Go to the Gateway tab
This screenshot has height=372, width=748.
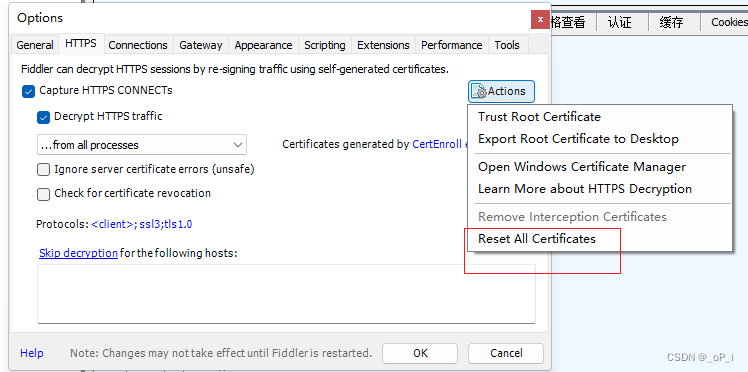(x=200, y=45)
